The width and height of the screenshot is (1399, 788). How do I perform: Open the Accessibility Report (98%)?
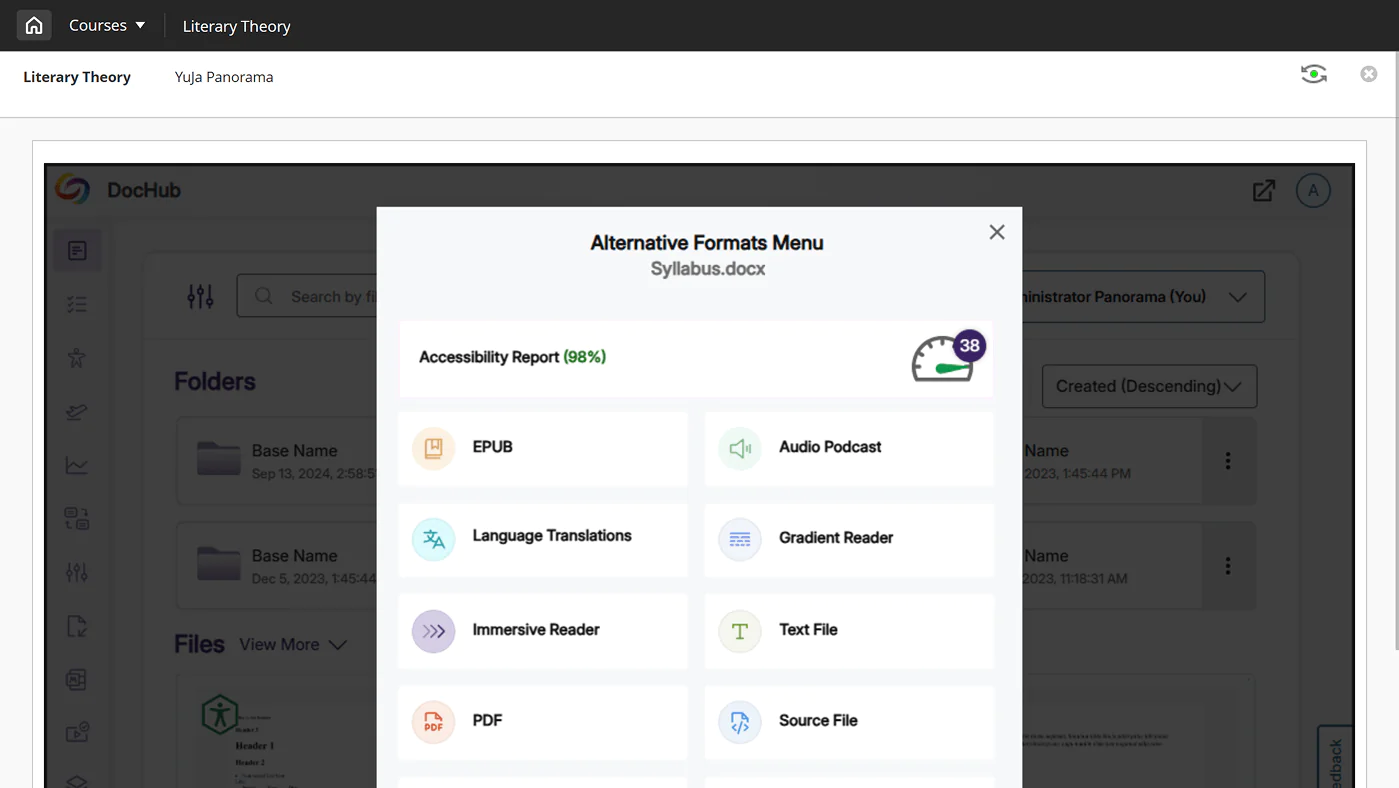[x=512, y=357]
